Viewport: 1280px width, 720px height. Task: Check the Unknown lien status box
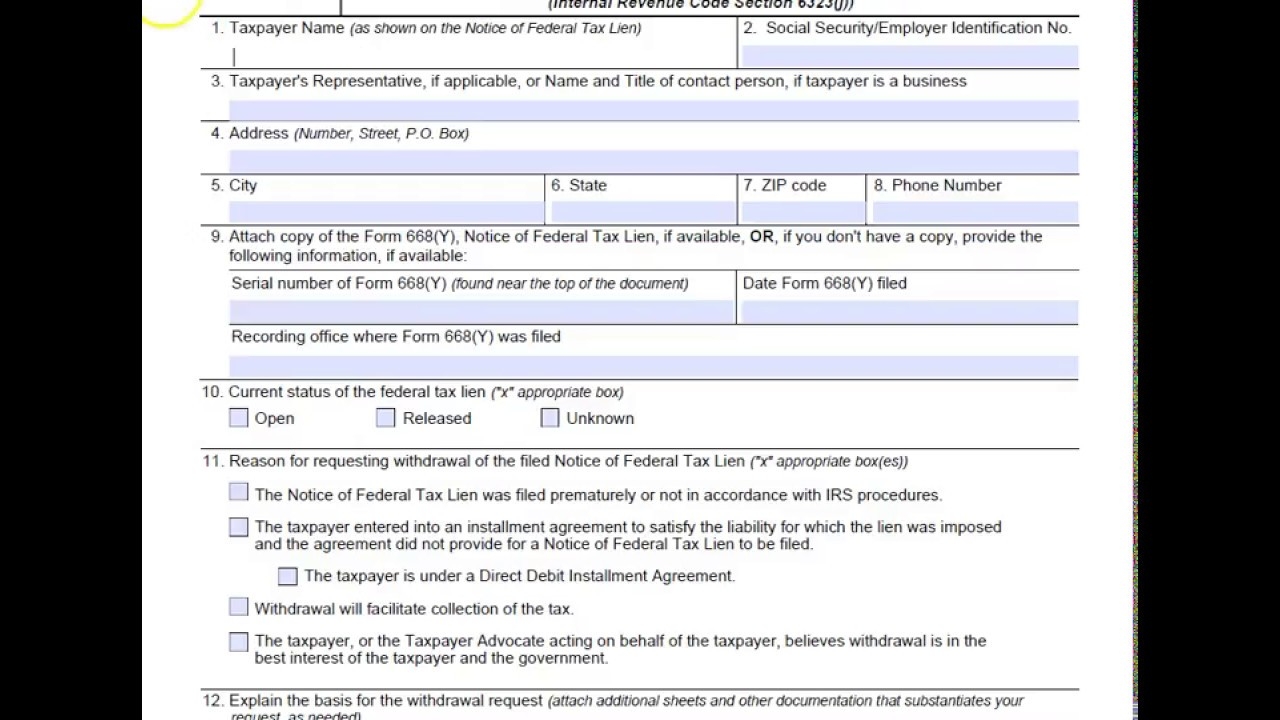point(550,418)
